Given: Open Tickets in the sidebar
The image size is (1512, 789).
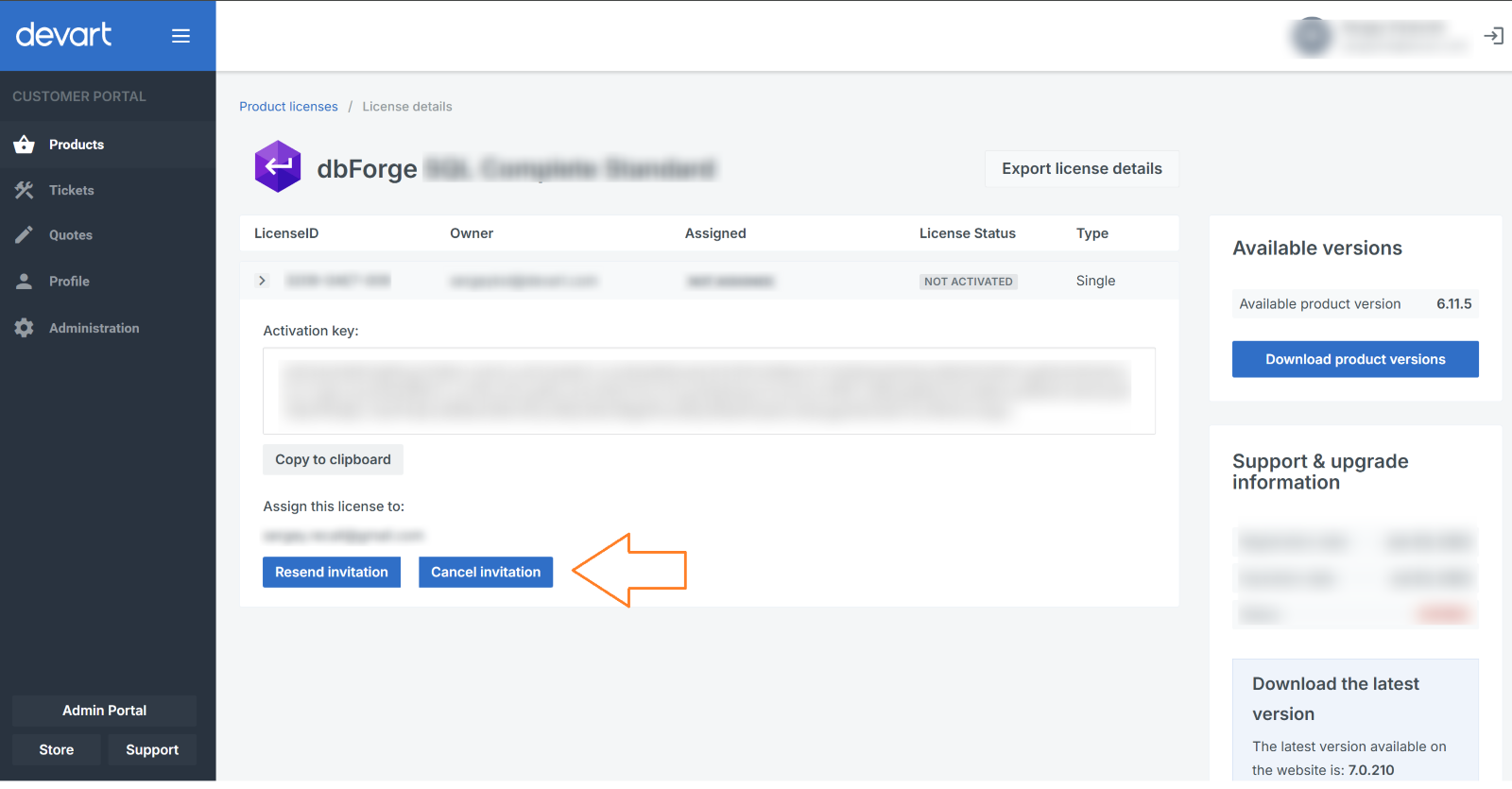Looking at the screenshot, I should pyautogui.click(x=108, y=190).
